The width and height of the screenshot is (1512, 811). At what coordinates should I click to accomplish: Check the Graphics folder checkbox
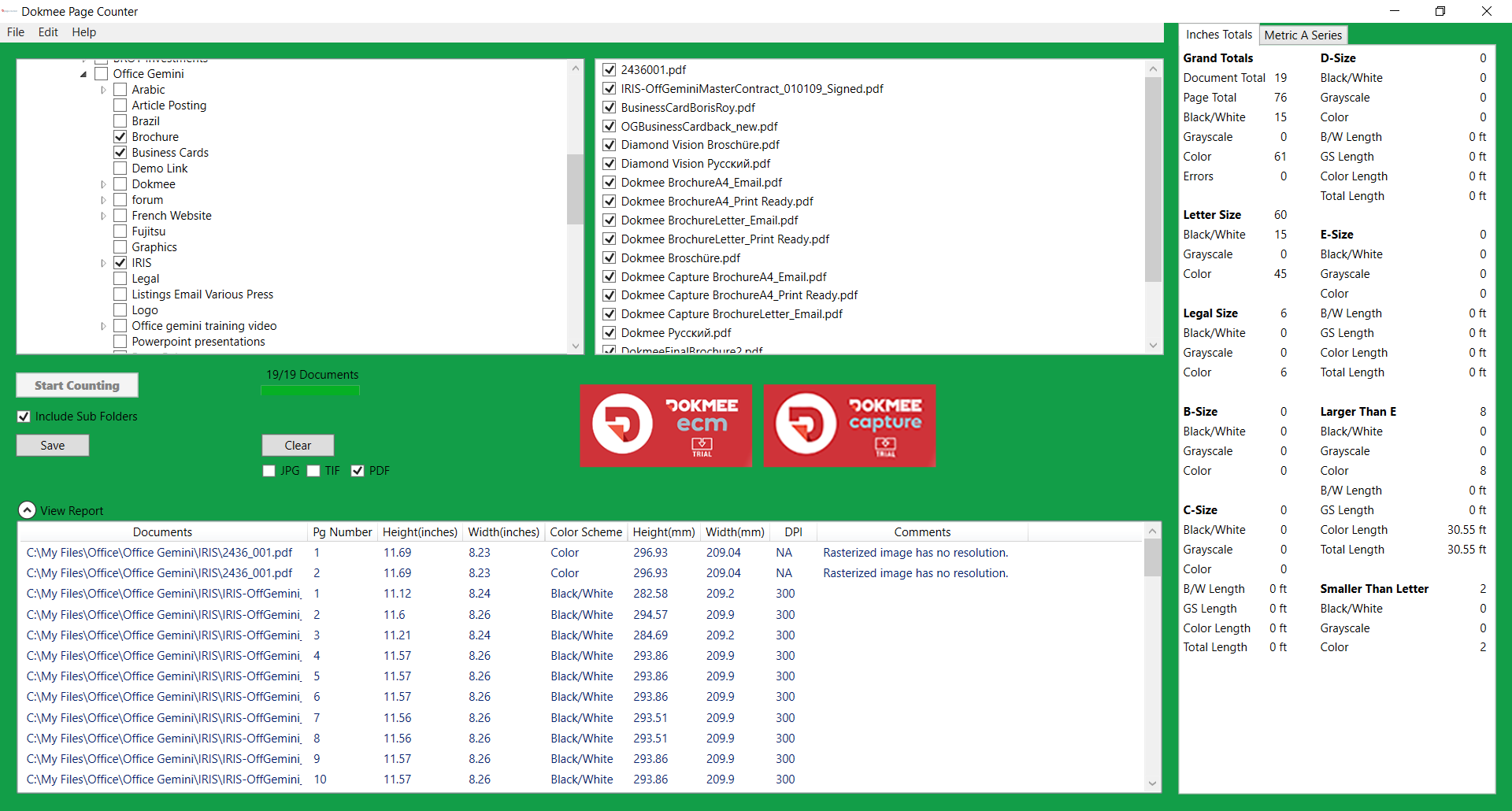[120, 247]
